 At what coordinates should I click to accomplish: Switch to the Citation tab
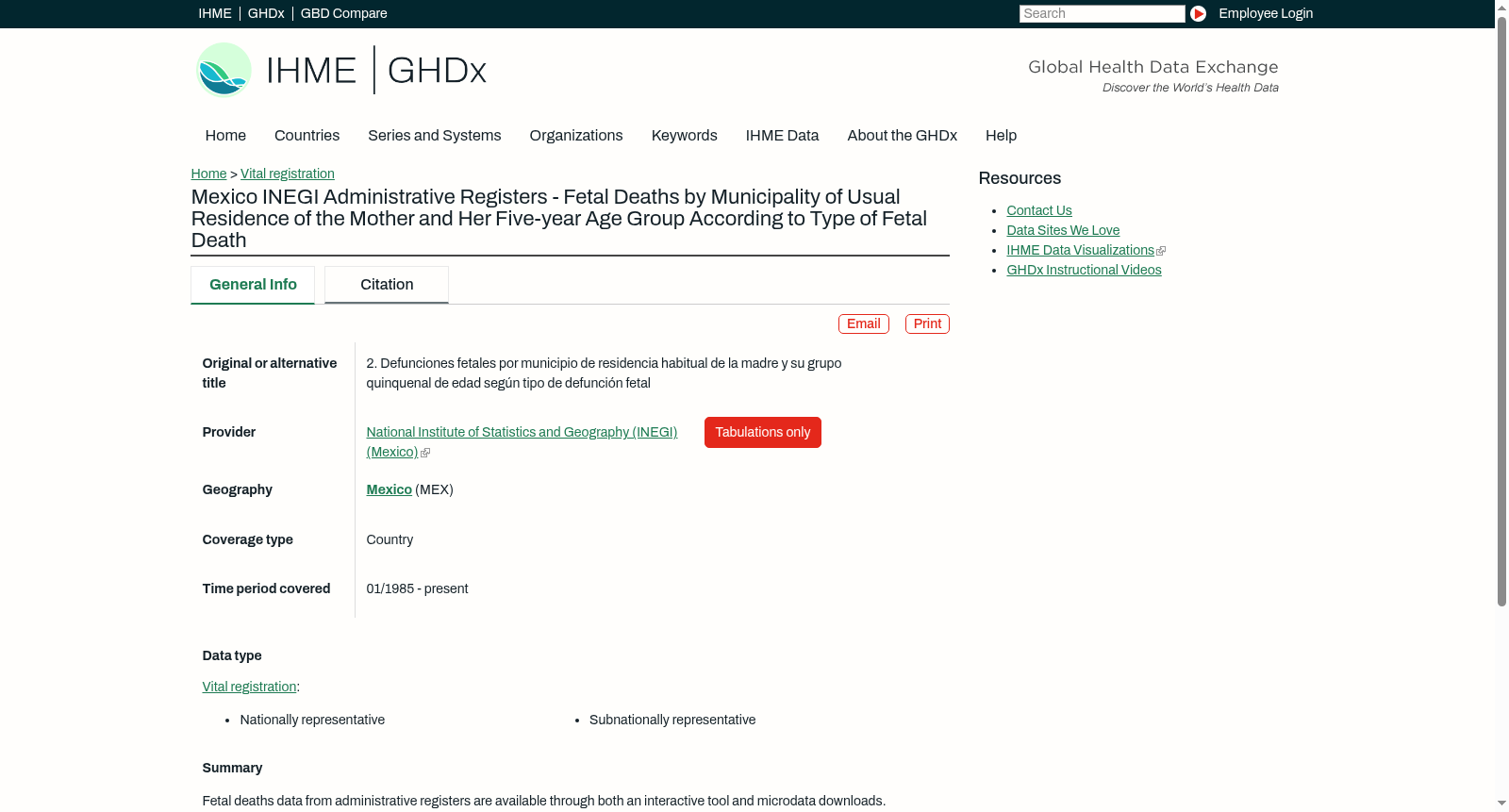pyautogui.click(x=387, y=285)
